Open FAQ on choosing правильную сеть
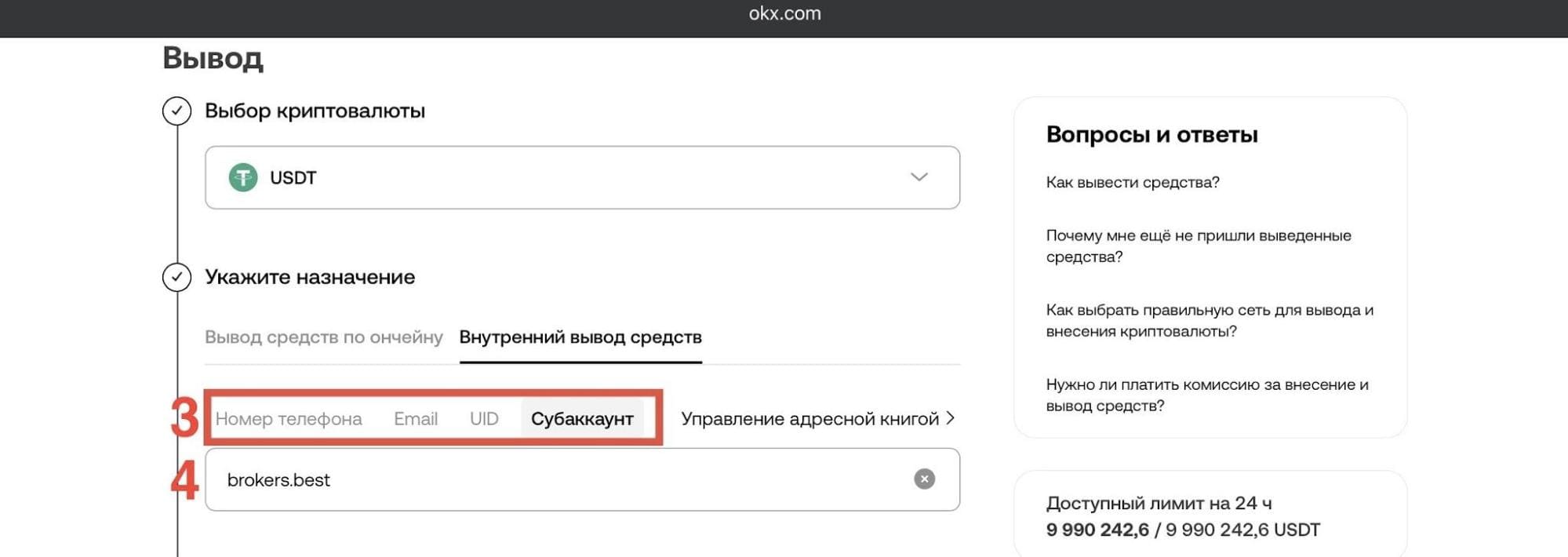 click(1210, 321)
